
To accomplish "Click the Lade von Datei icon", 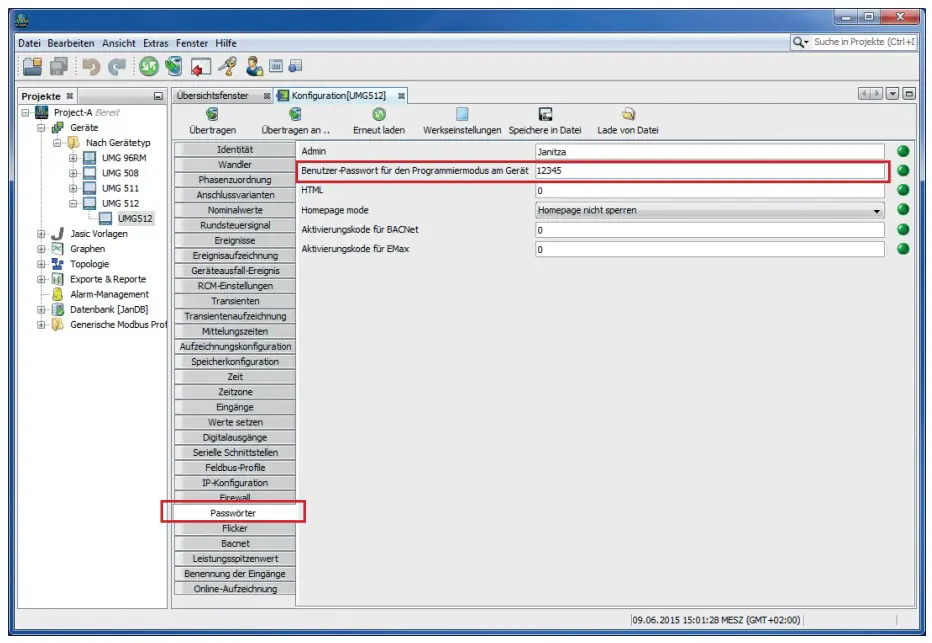I will click(628, 115).
